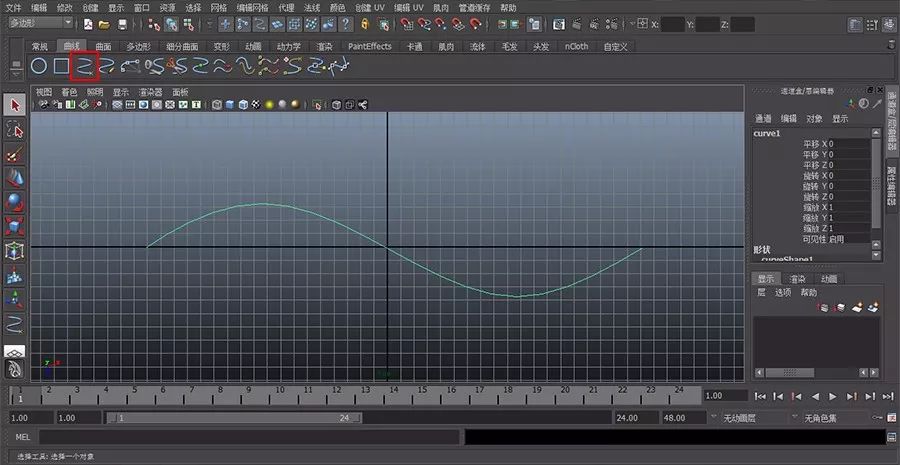
Task: Select the universal manipulator tool icon
Action: click(14, 251)
